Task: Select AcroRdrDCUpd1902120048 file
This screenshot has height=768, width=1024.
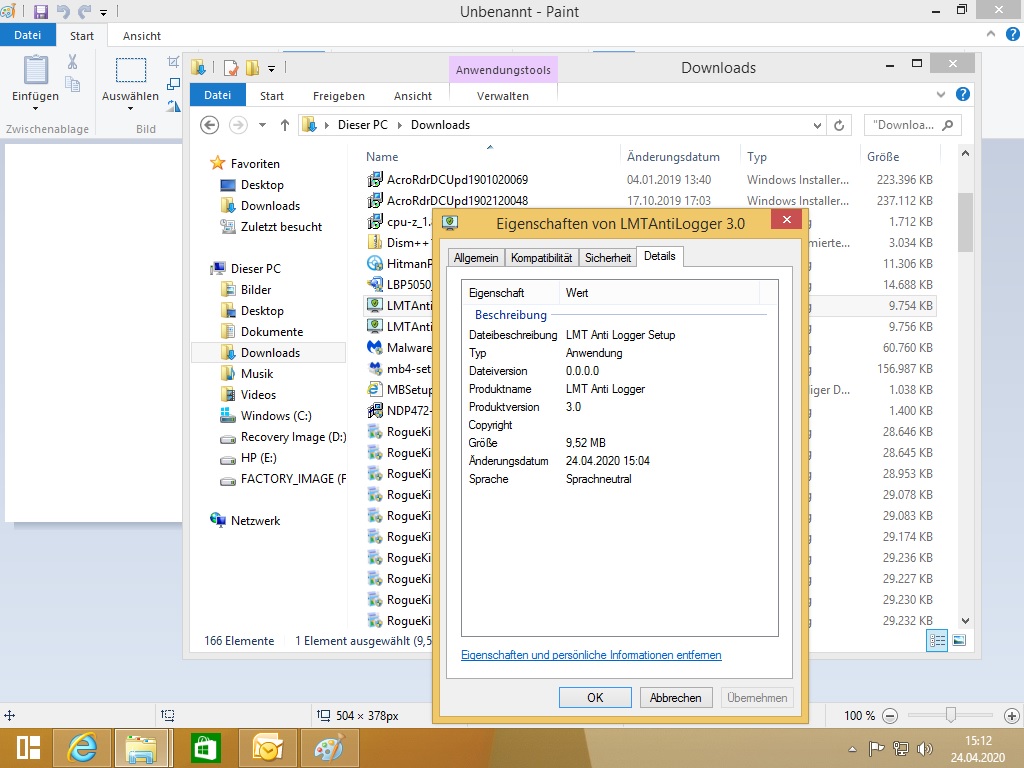Action: click(x=457, y=200)
